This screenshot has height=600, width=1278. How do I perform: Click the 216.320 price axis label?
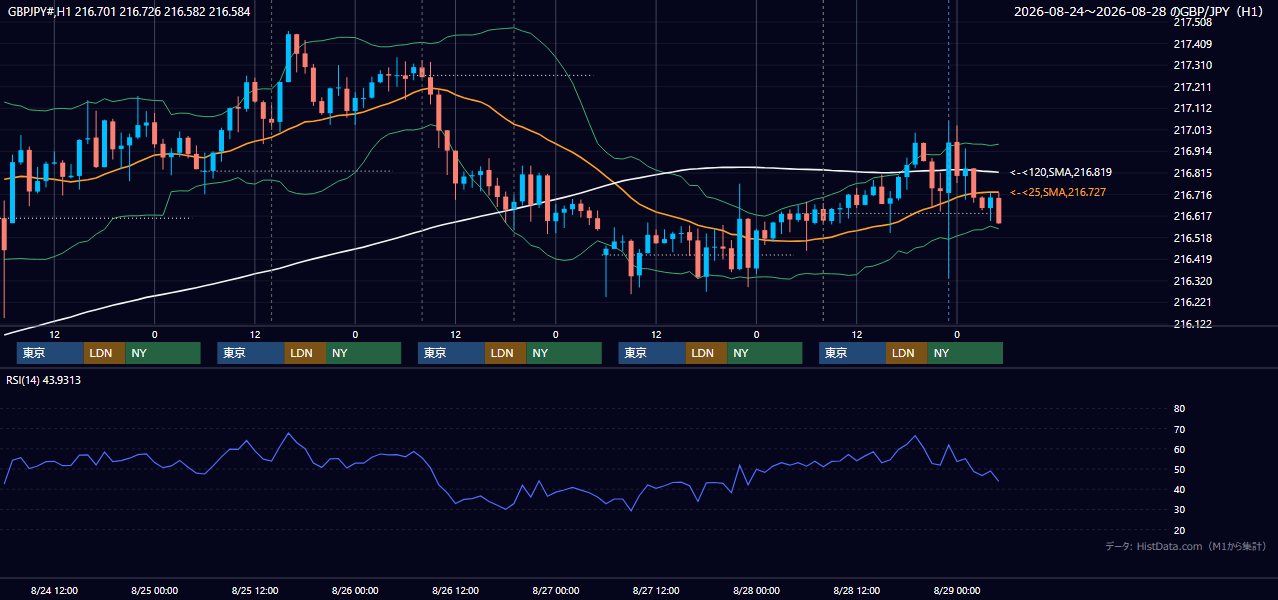click(x=1192, y=281)
